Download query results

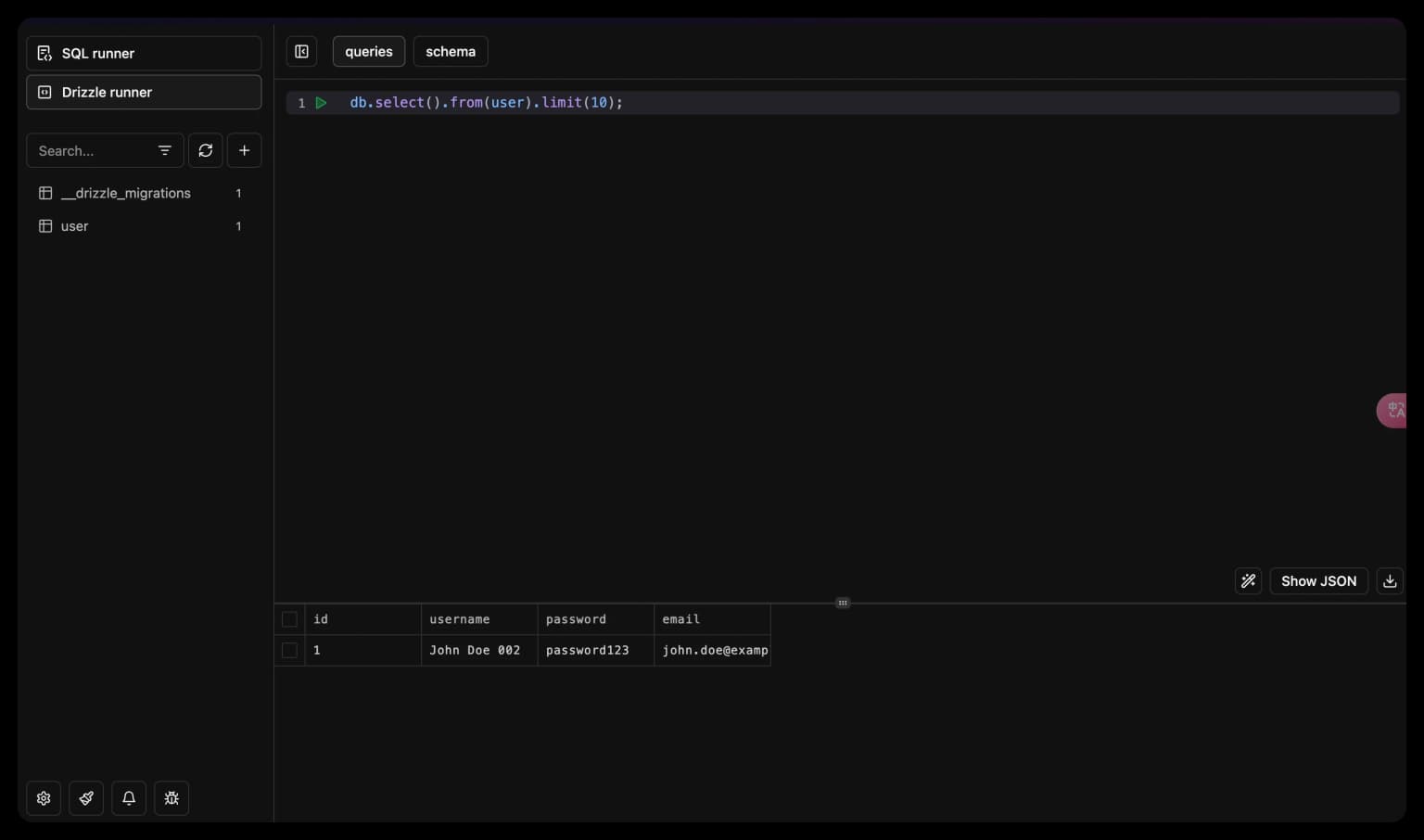click(x=1389, y=581)
